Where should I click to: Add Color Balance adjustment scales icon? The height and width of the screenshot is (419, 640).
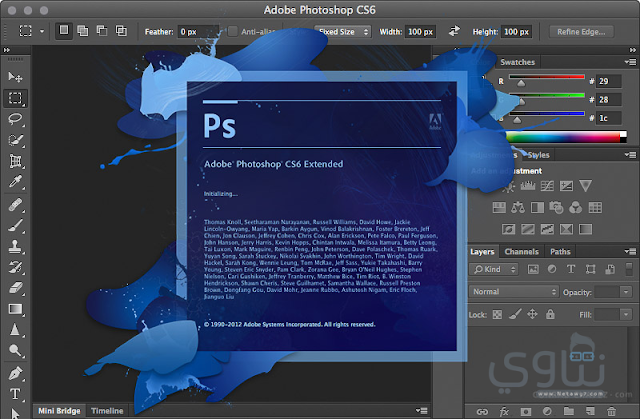(x=518, y=208)
